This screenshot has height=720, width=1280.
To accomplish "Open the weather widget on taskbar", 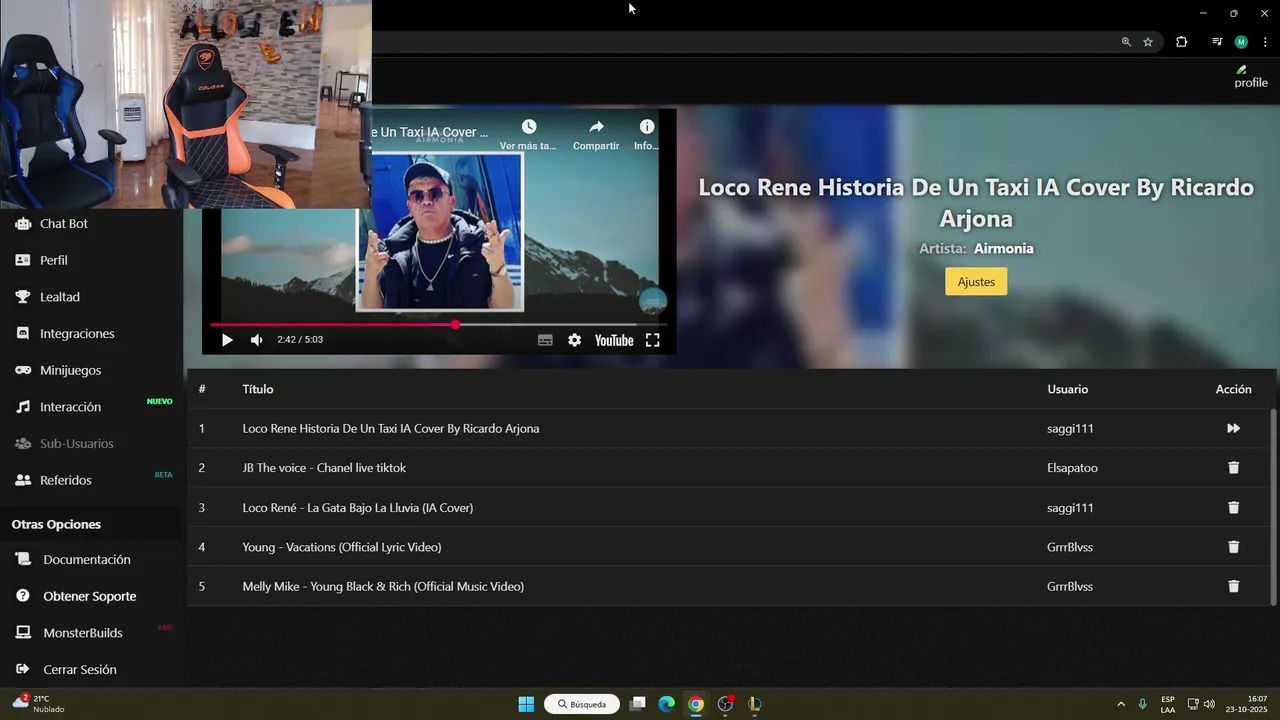I will [40, 704].
